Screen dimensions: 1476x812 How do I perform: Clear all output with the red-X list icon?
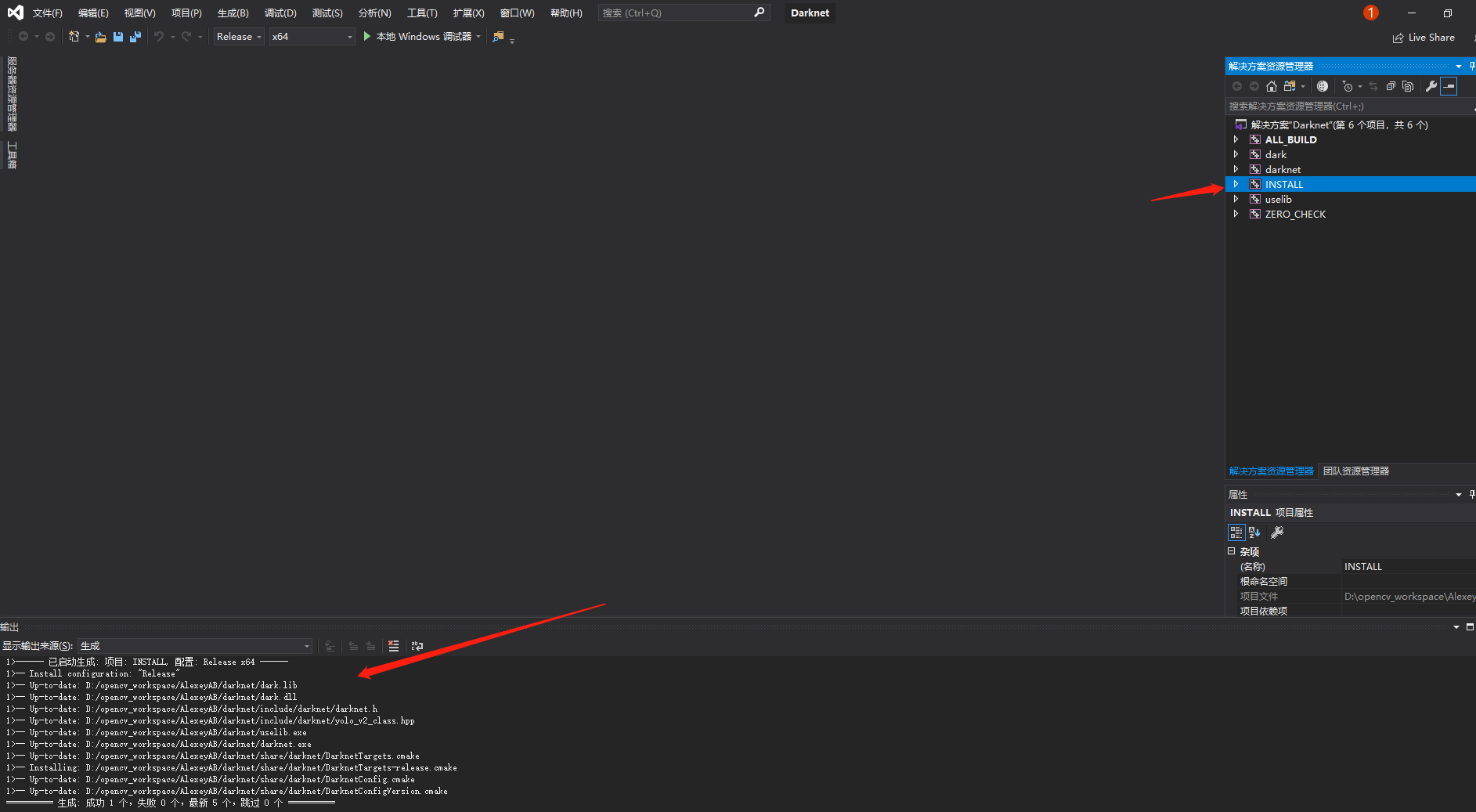tap(393, 646)
